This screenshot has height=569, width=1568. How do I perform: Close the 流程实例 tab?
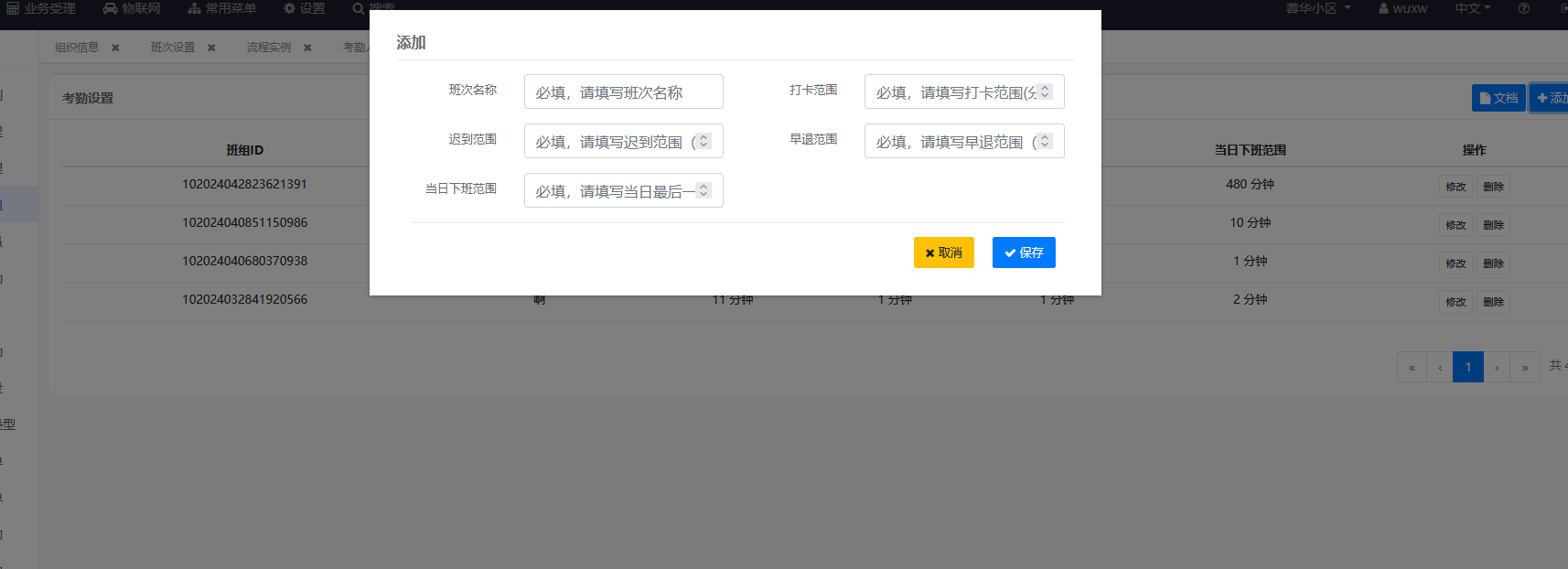[x=307, y=48]
